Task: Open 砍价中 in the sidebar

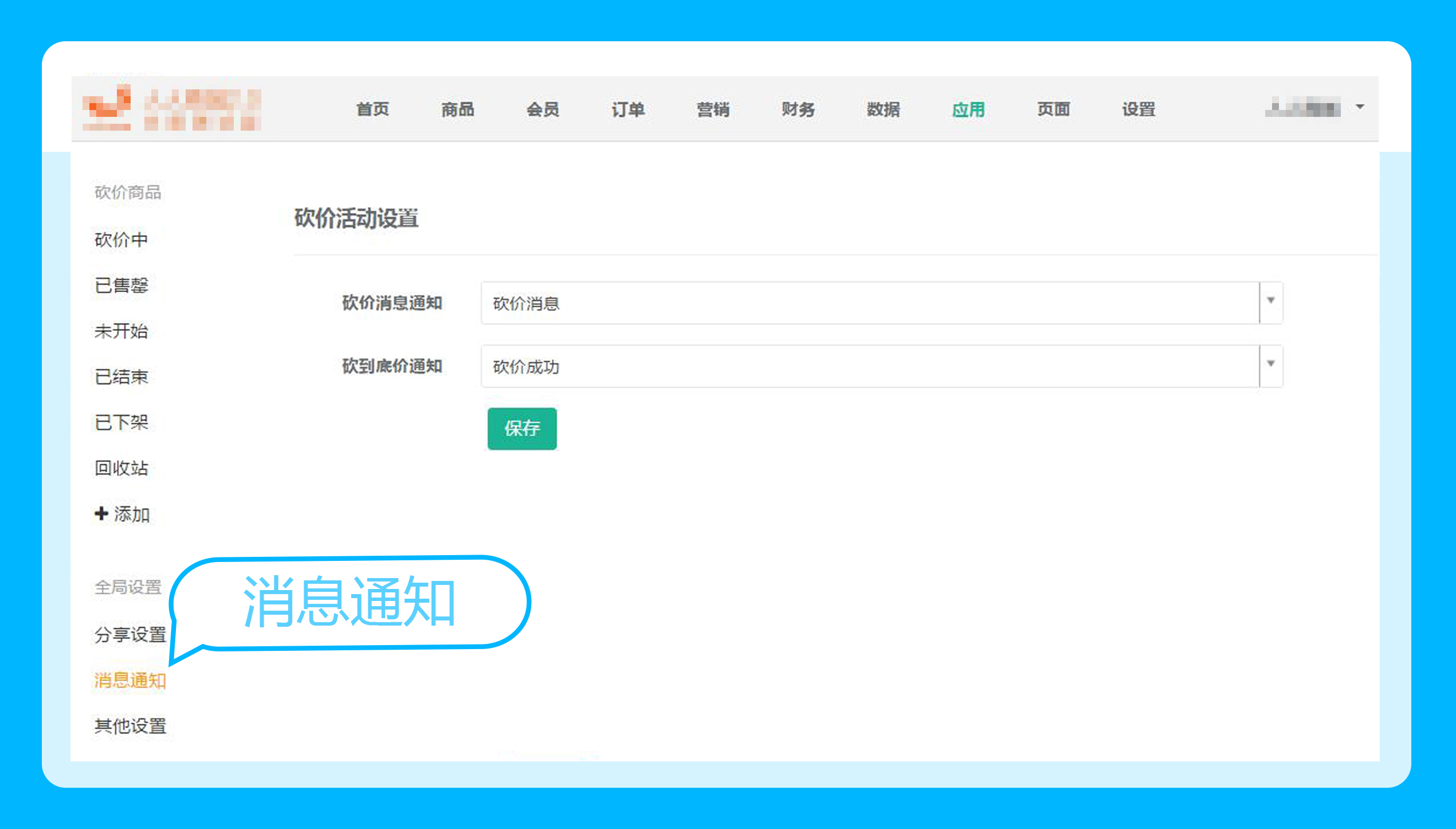Action: (121, 239)
